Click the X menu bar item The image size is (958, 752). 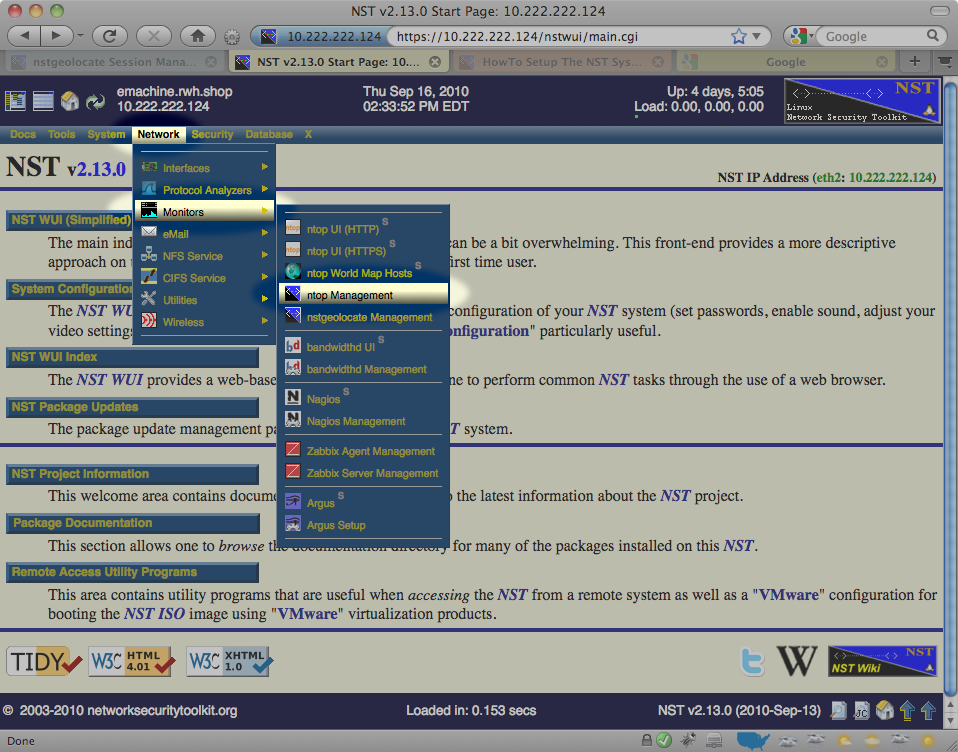[x=308, y=134]
